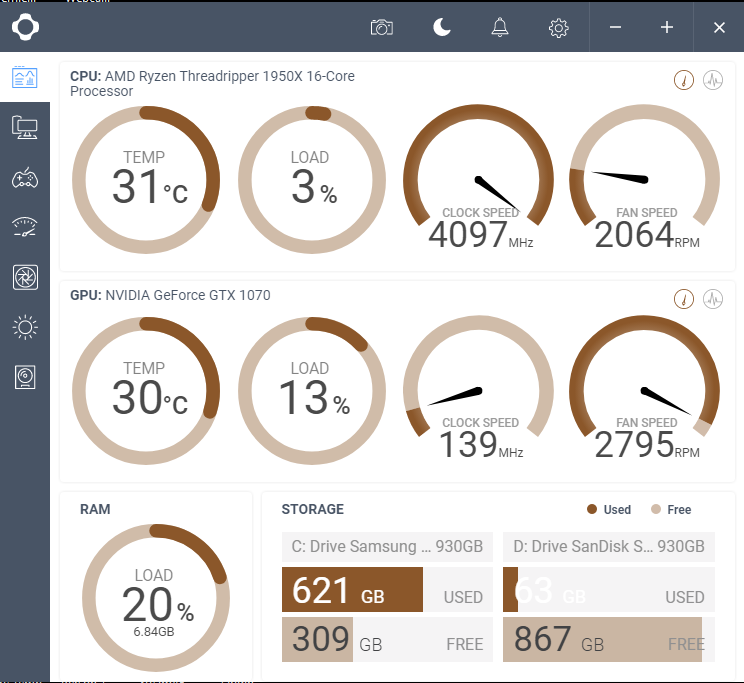Image resolution: width=744 pixels, height=683 pixels.
Task: Click the GPU temperature thermometer icon
Action: [684, 299]
